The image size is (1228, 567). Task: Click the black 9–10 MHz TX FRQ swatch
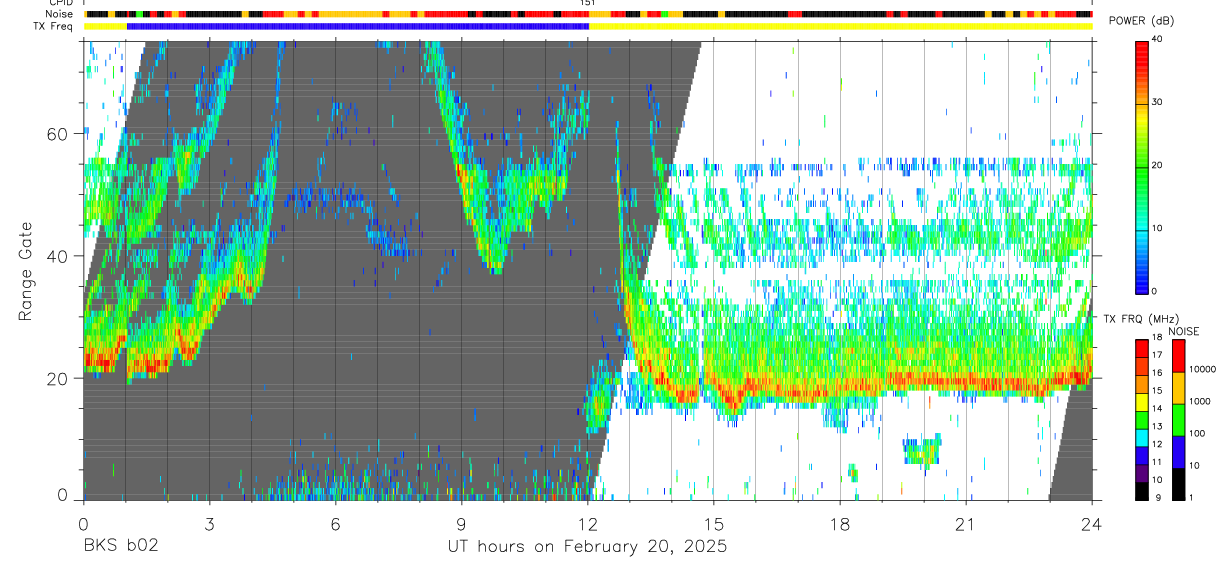(x=1143, y=490)
